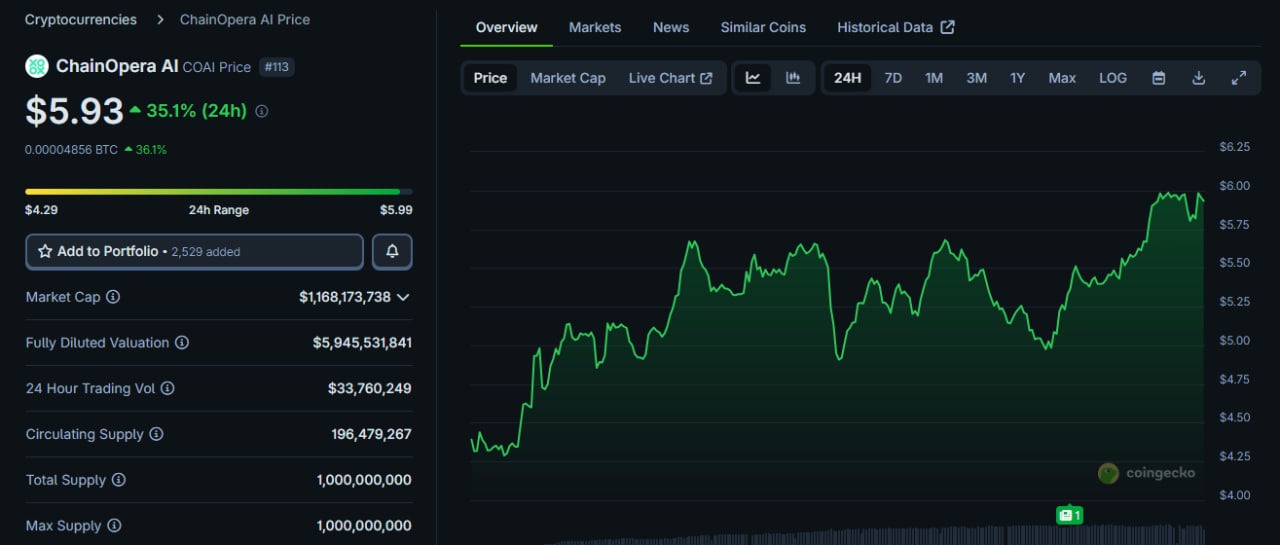The image size is (1280, 545).
Task: Switch to line chart view icon
Action: 753,78
